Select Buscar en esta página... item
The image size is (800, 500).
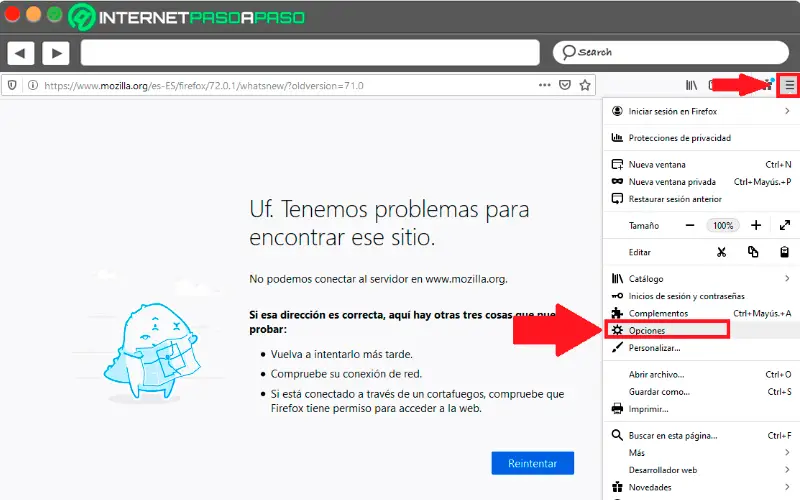pos(702,435)
